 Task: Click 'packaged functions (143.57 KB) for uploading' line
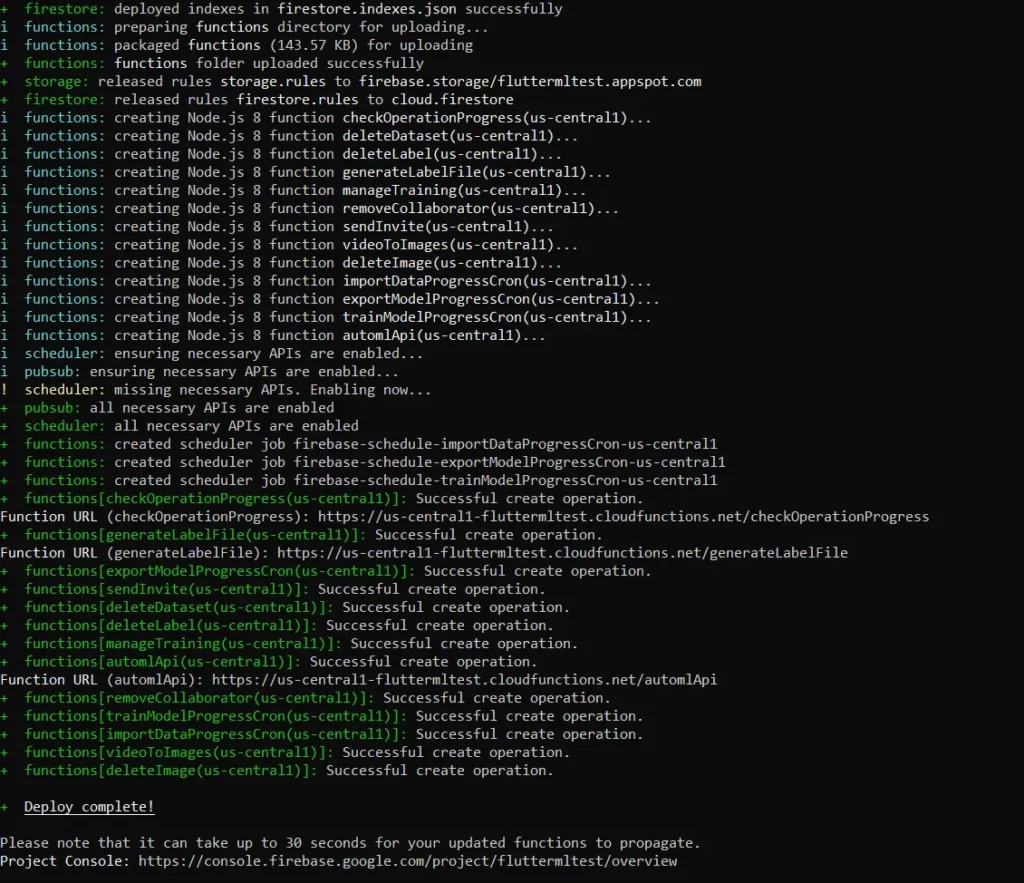click(236, 45)
